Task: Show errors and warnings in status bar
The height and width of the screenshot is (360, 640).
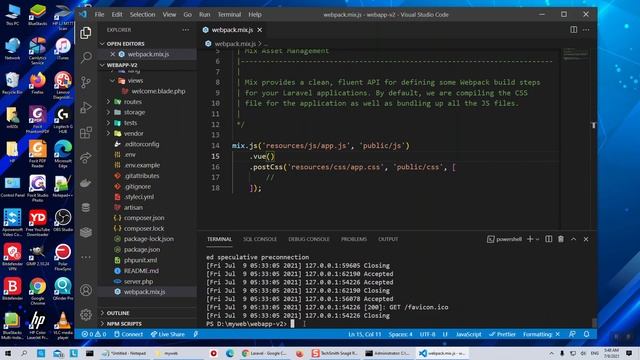Action: tap(94, 334)
